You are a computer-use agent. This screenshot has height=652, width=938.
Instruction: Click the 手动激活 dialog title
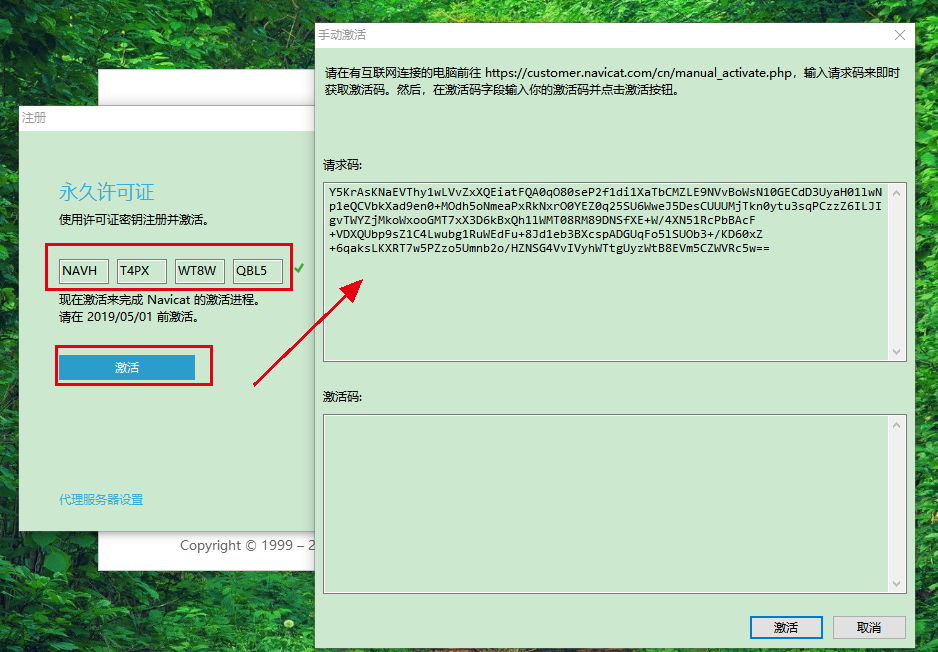click(342, 35)
